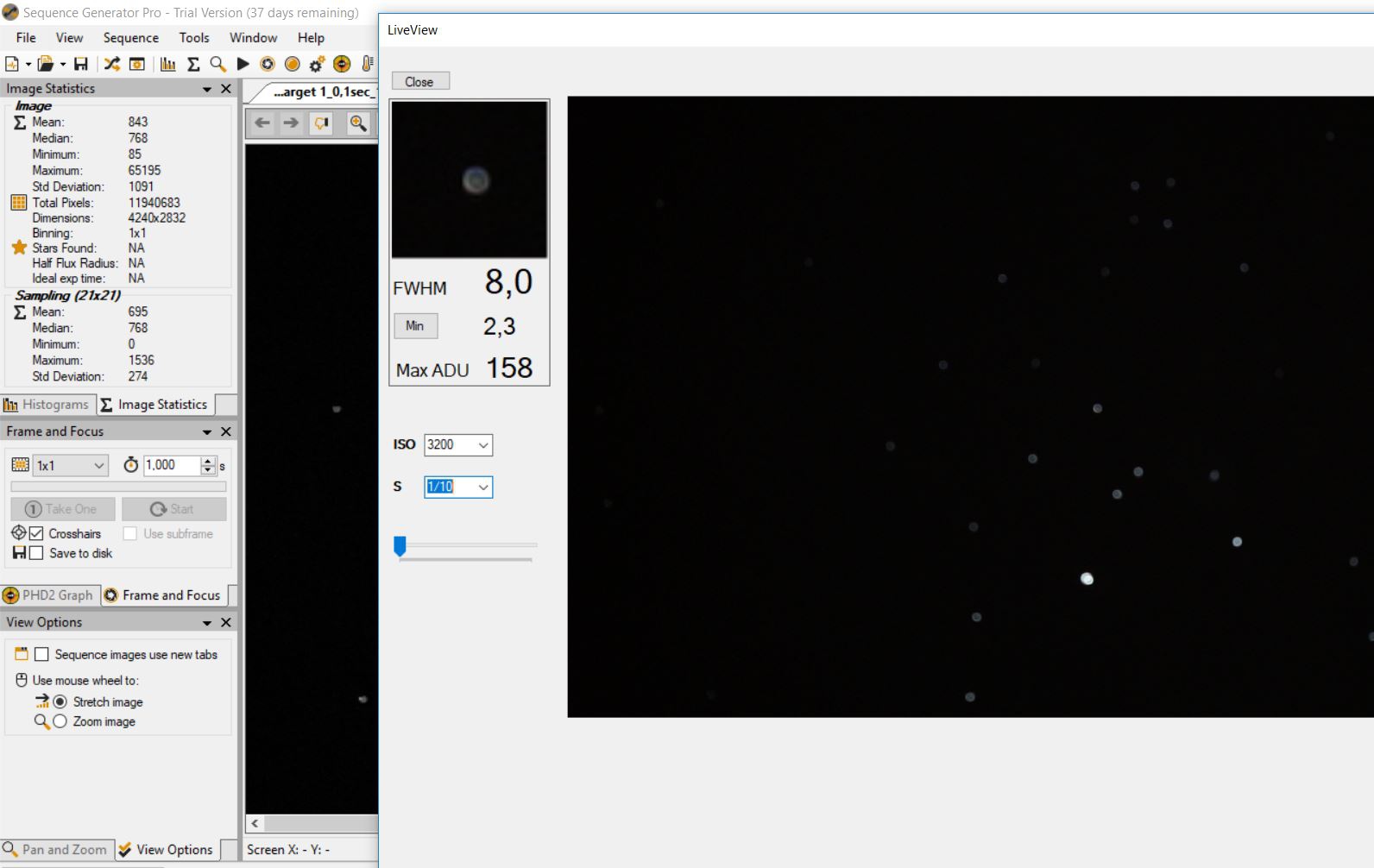Image resolution: width=1374 pixels, height=868 pixels.
Task: Enable the Use subframe checkbox
Action: pos(130,534)
